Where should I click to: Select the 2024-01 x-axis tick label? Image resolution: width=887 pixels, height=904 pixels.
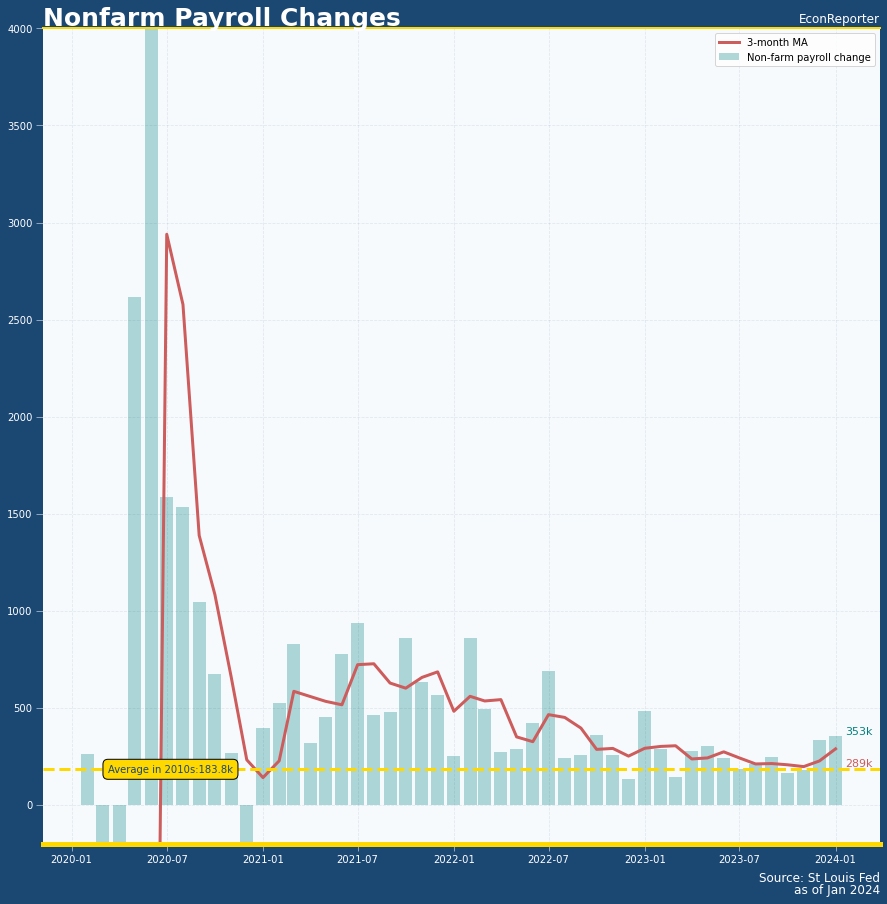click(835, 859)
